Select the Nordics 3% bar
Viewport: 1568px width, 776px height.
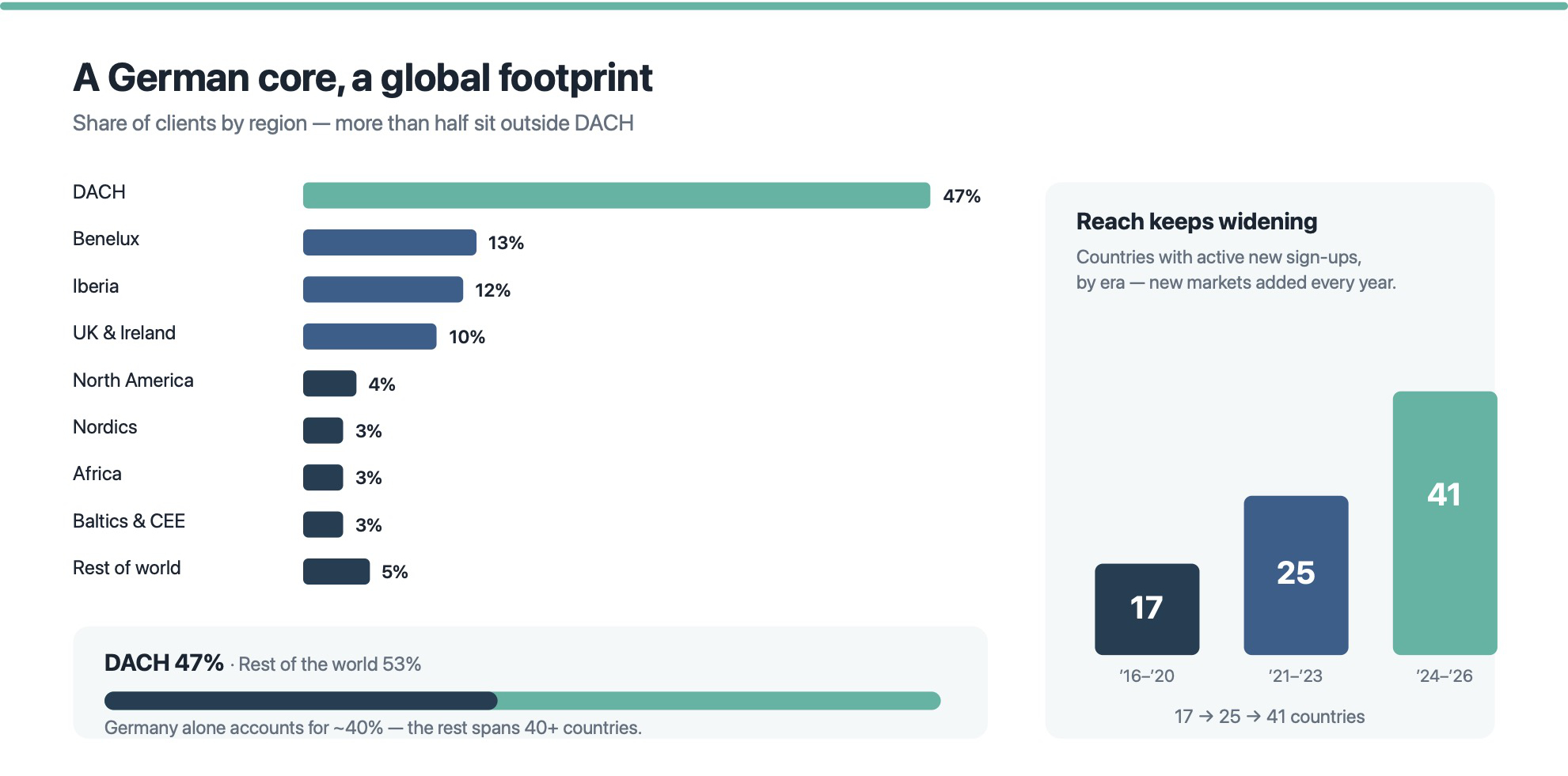point(323,430)
